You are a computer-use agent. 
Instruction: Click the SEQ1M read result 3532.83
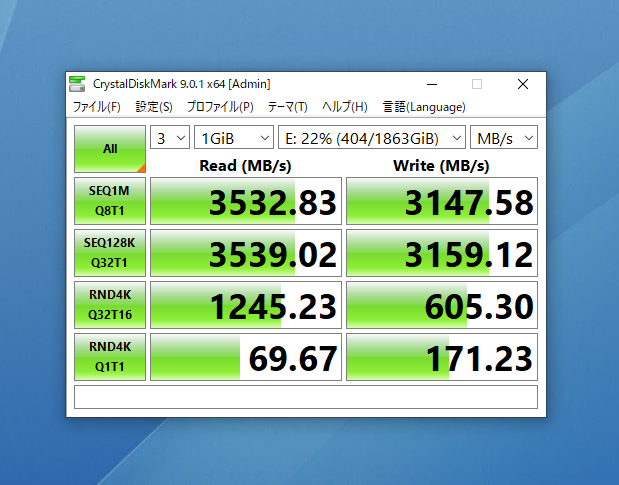click(246, 201)
